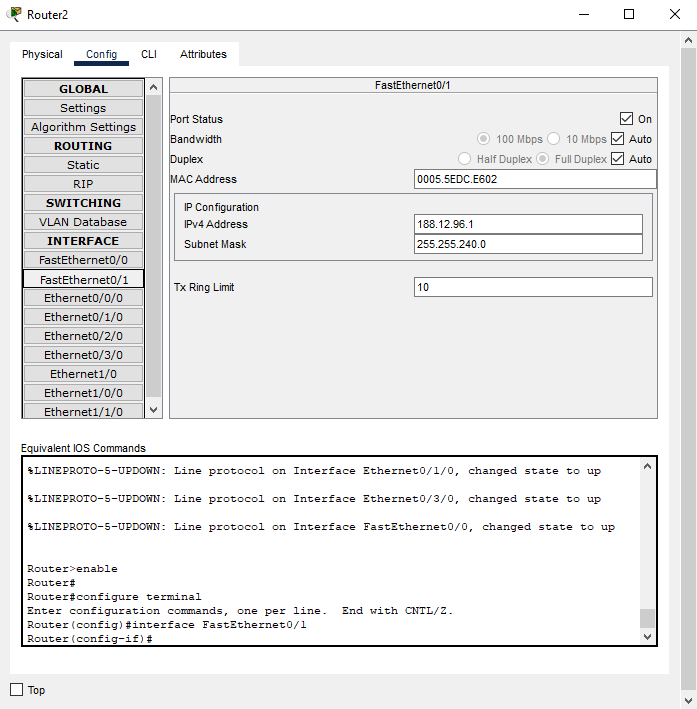This screenshot has width=697, height=709.
Task: Select interface Ethernet0/1/0
Action: (83, 317)
